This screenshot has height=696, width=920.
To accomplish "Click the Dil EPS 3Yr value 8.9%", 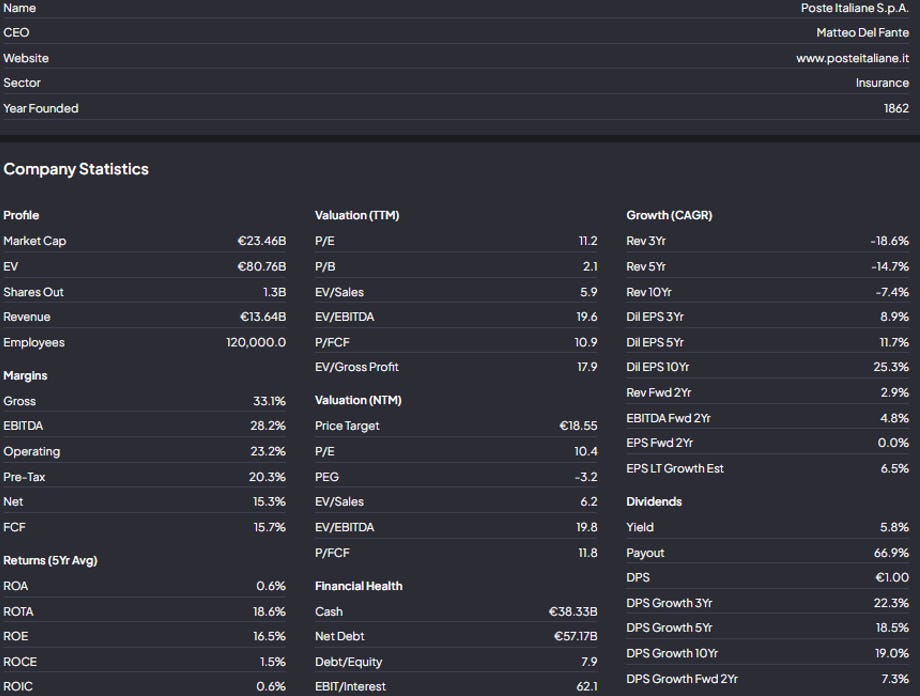I will 895,317.
